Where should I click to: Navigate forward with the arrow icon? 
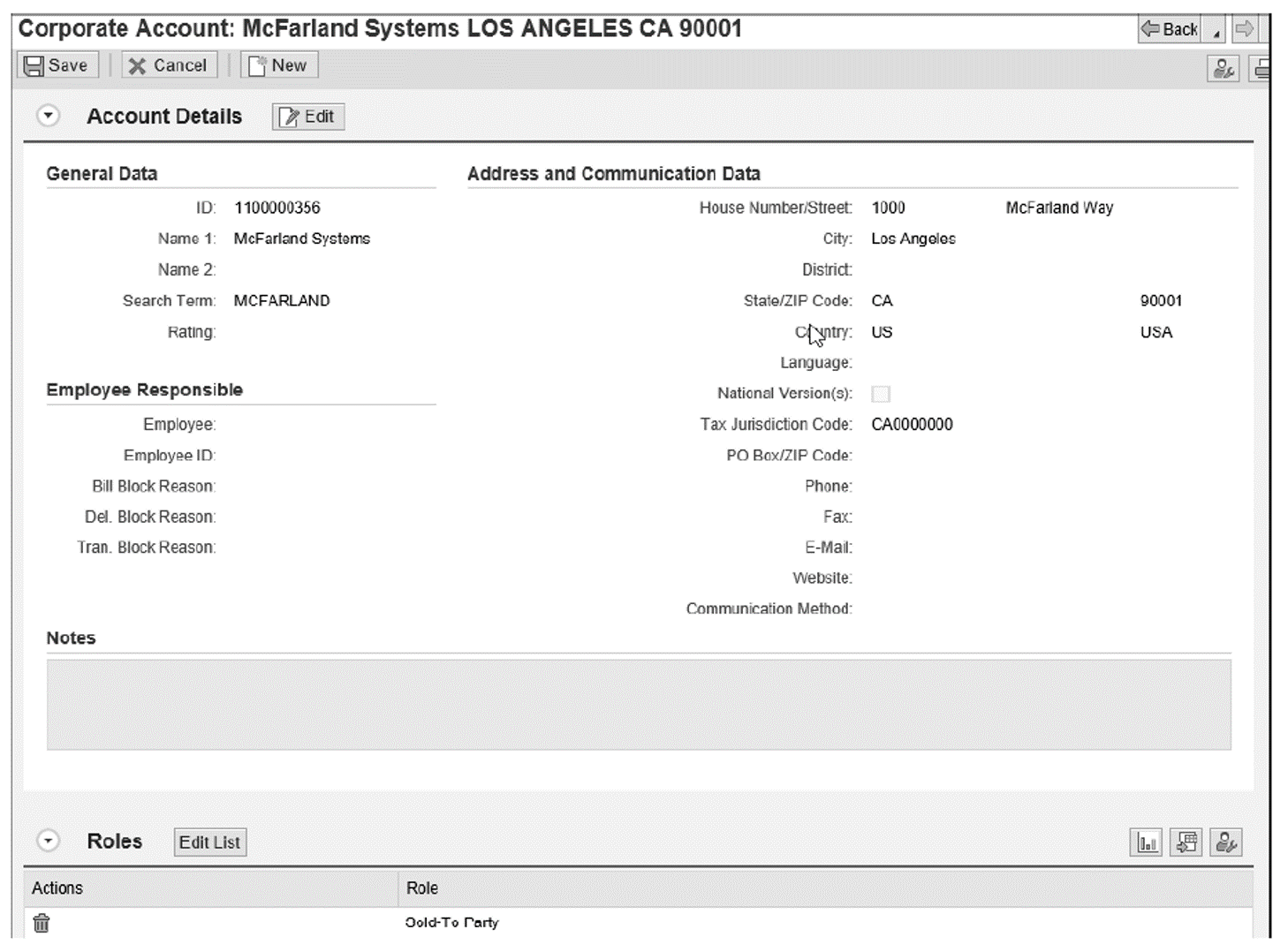pos(1246,28)
